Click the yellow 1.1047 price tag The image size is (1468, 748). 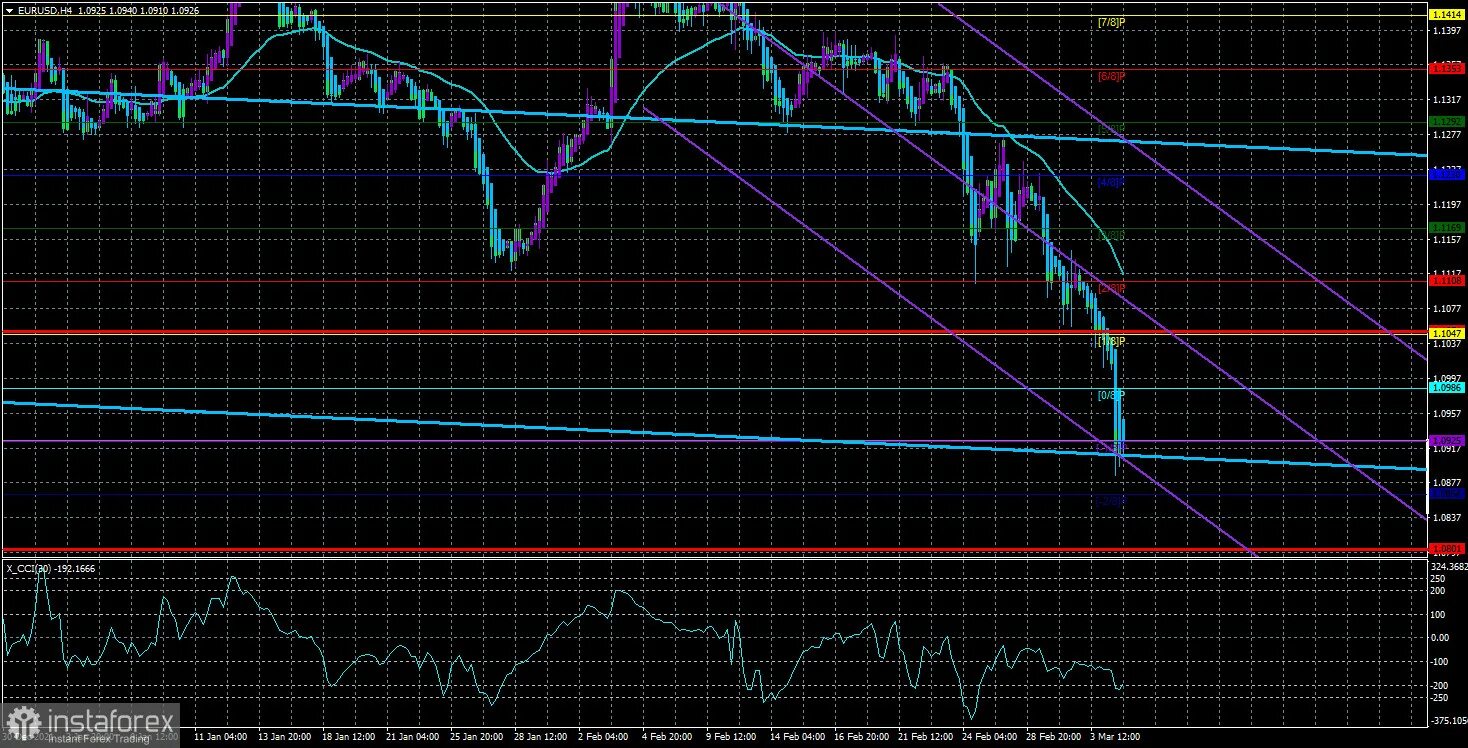coord(1447,333)
